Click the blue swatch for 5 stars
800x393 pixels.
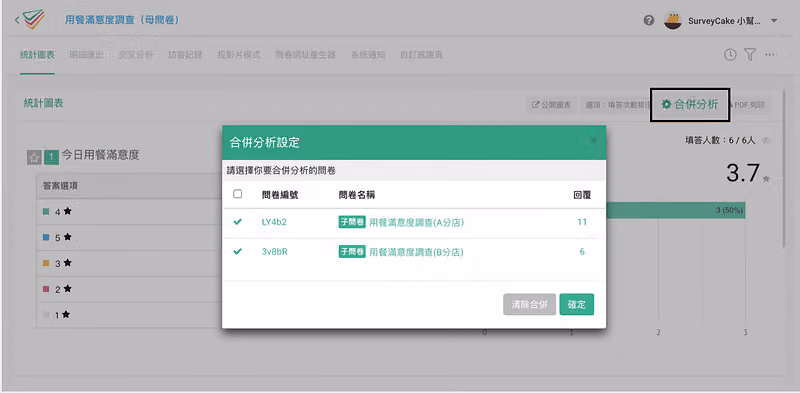tap(46, 237)
